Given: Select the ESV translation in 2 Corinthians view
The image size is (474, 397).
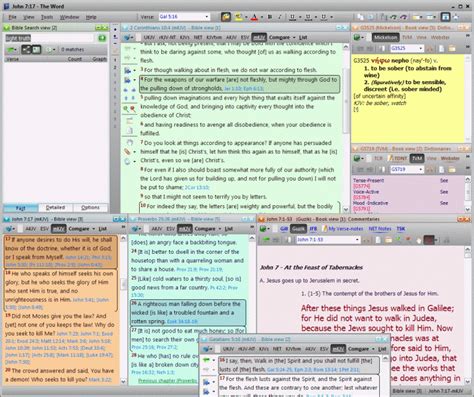Looking at the screenshot, I should [245, 37].
